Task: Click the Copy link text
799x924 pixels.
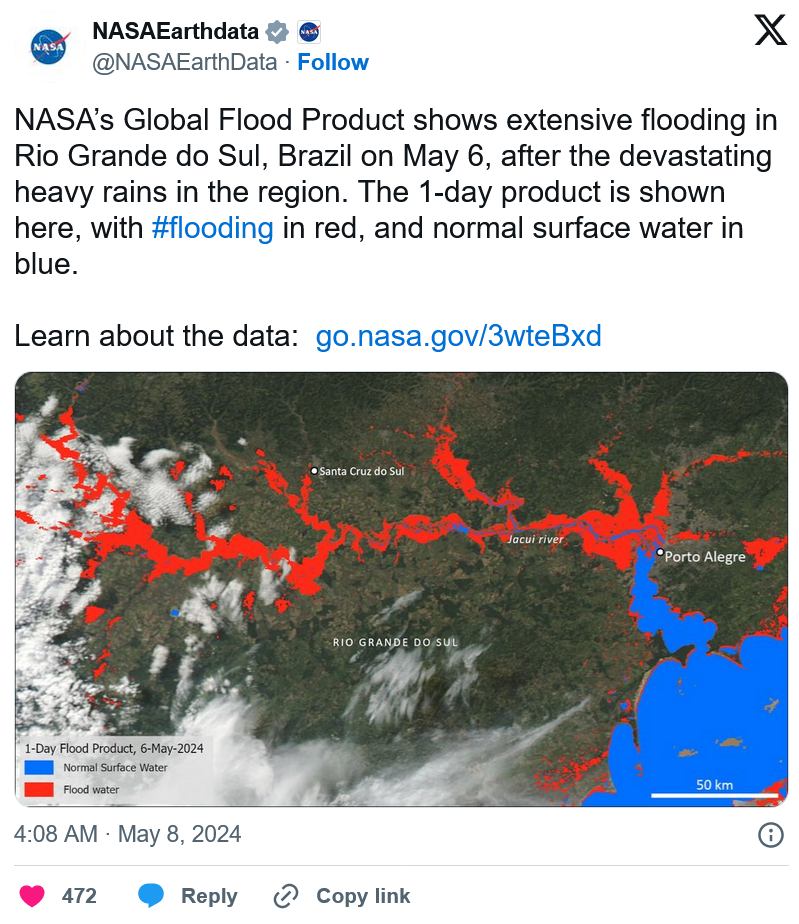Action: pyautogui.click(x=363, y=896)
